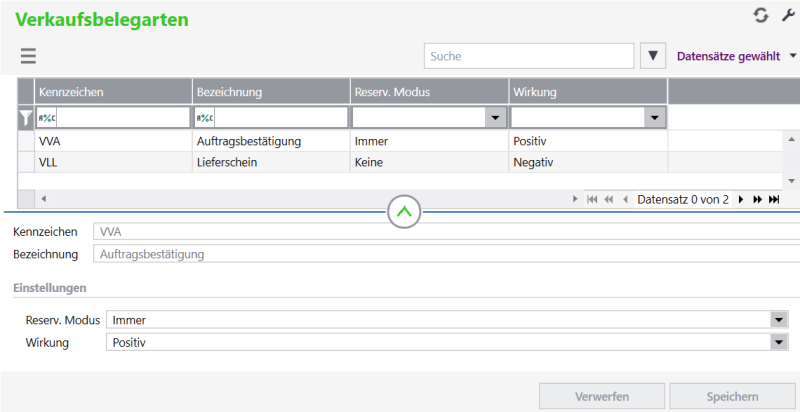
Task: Open settings with the wrench icon
Action: coord(788,15)
